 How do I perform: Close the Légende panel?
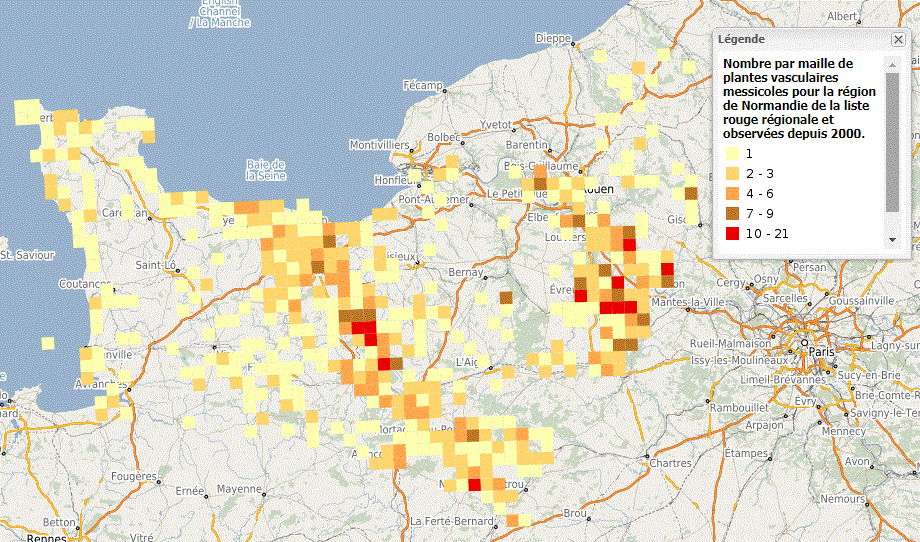point(897,39)
